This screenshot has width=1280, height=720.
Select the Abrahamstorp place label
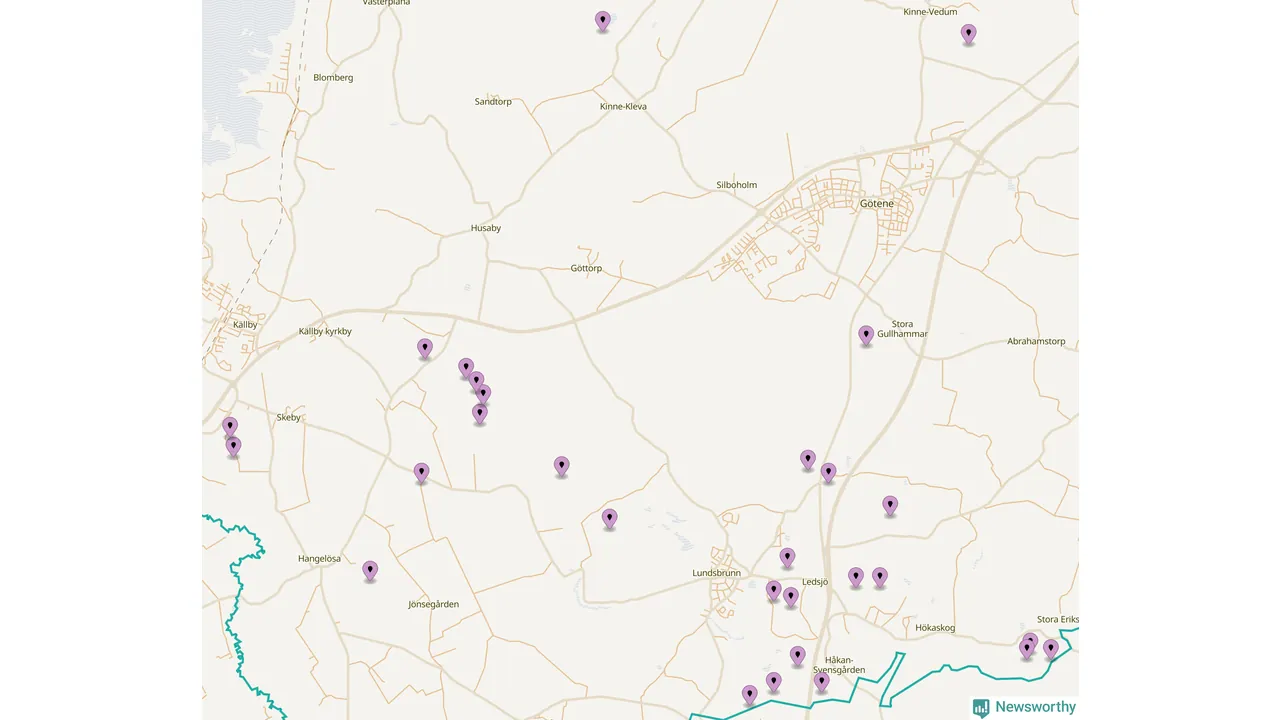pyautogui.click(x=1036, y=341)
